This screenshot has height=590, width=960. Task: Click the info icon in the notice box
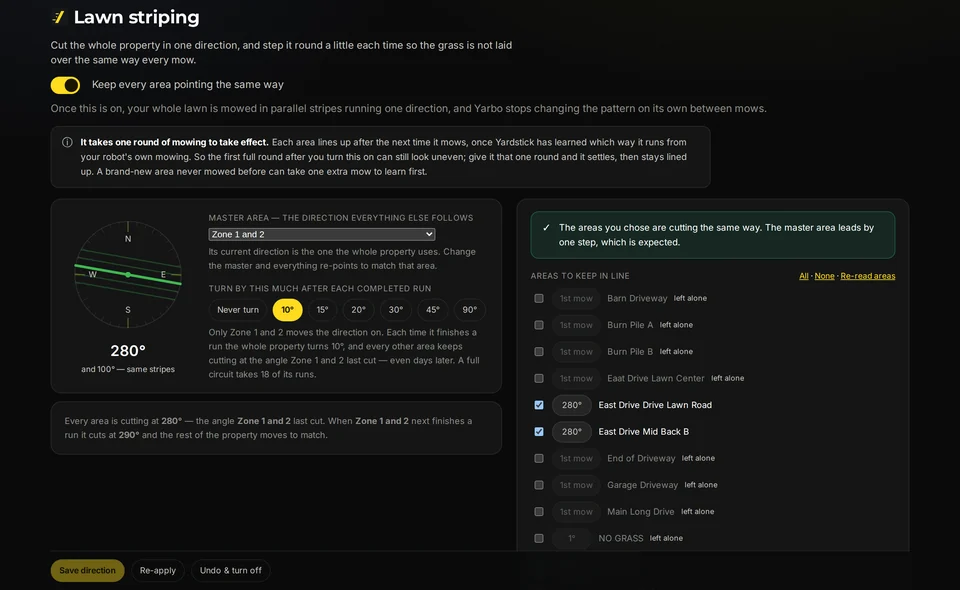67,142
